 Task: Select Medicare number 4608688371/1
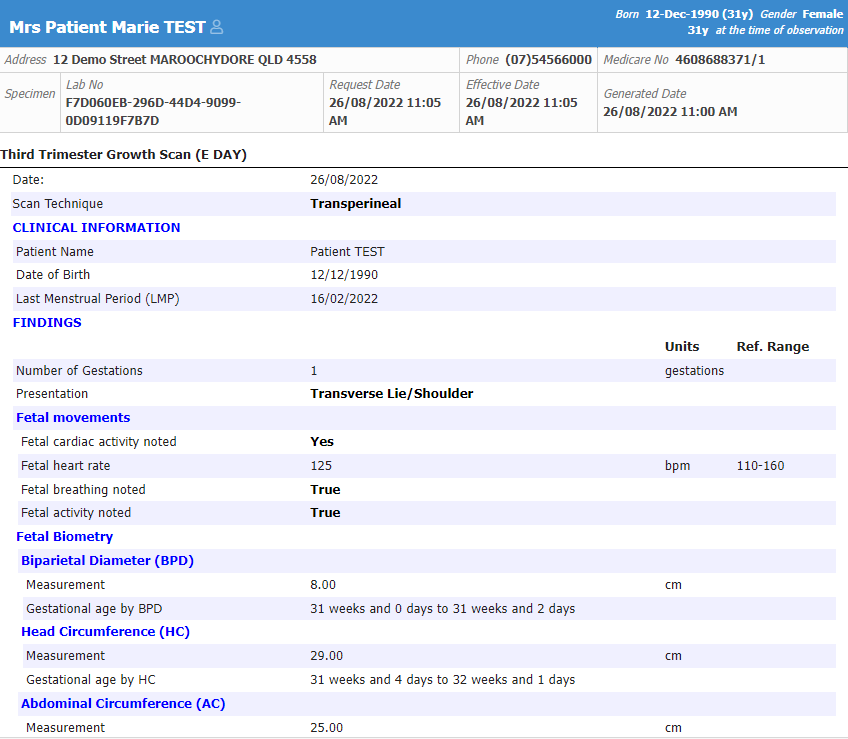click(x=720, y=60)
